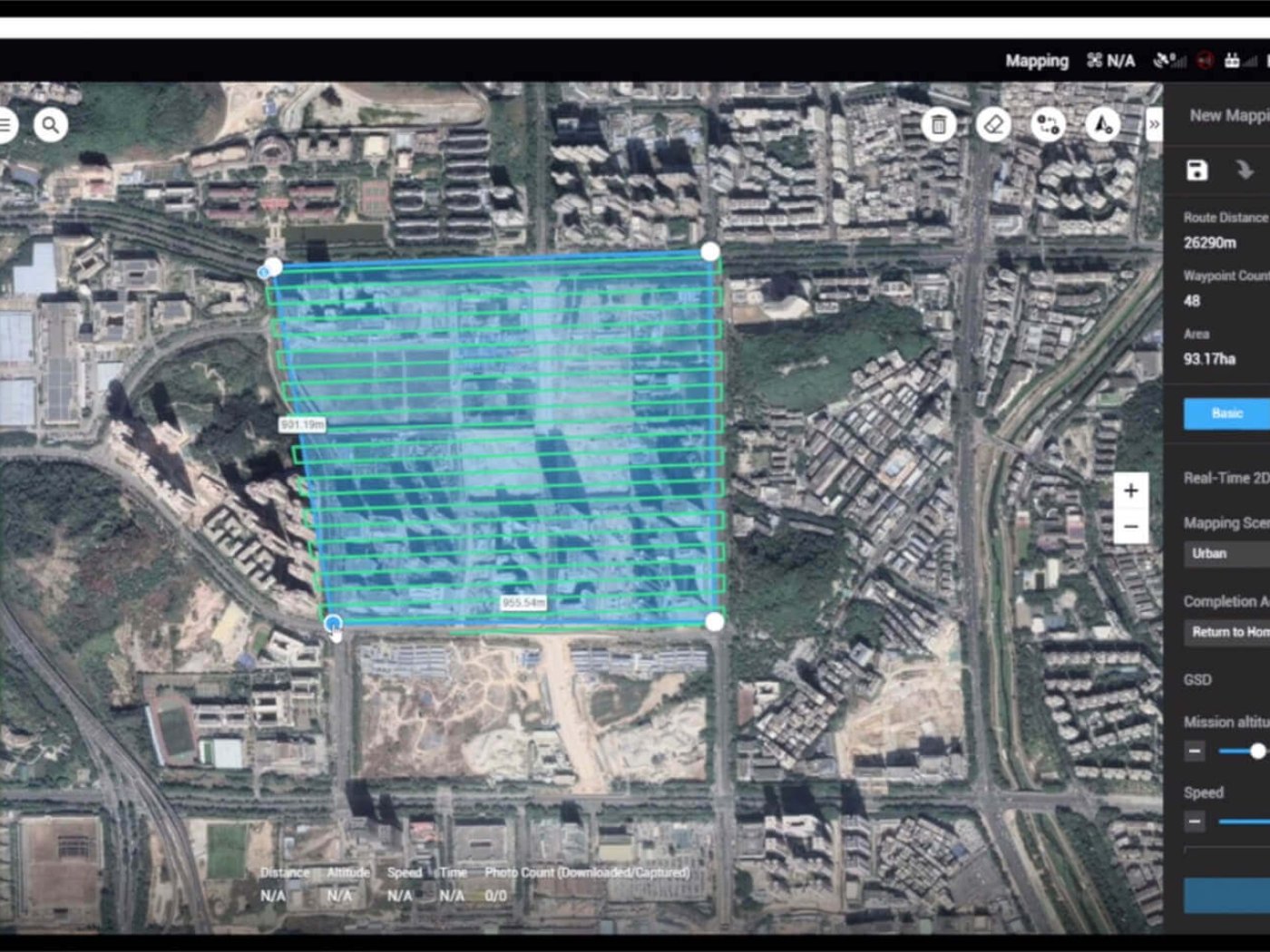
Task: Click the red muted status icon
Action: click(x=1205, y=61)
